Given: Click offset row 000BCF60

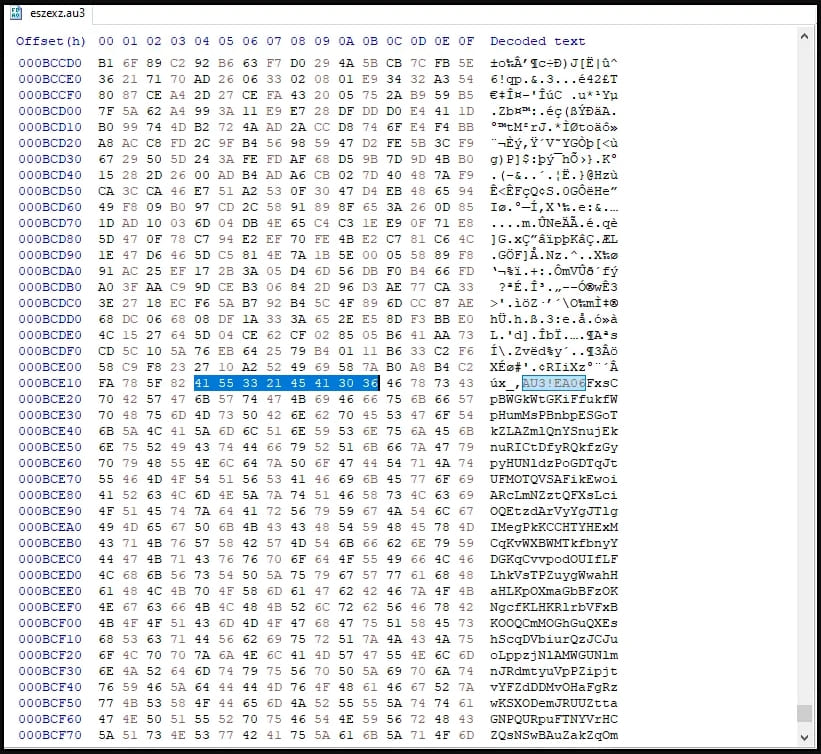Looking at the screenshot, I should (x=50, y=719).
